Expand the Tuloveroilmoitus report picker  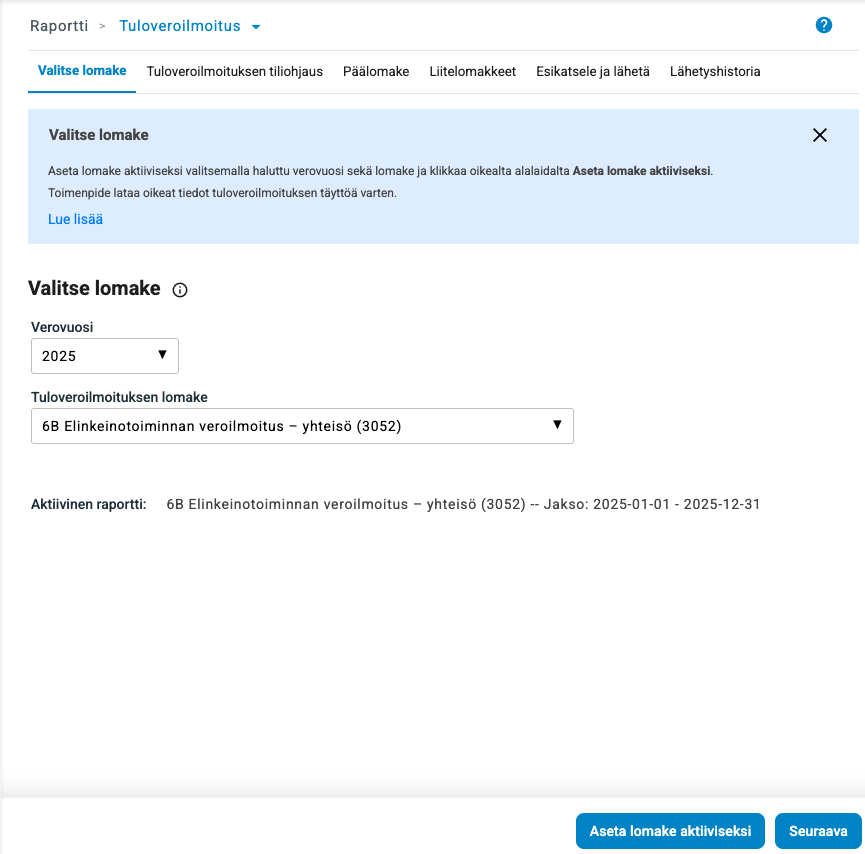point(190,27)
